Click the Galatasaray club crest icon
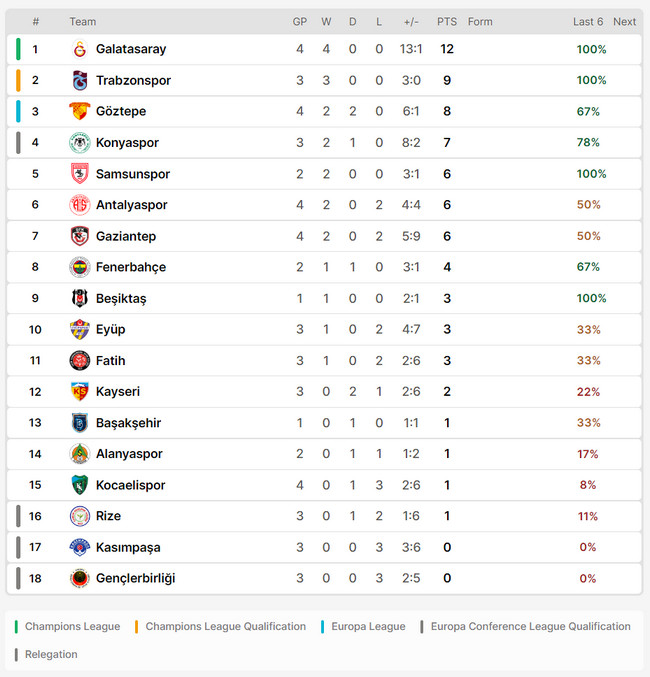This screenshot has width=650, height=677. point(80,49)
